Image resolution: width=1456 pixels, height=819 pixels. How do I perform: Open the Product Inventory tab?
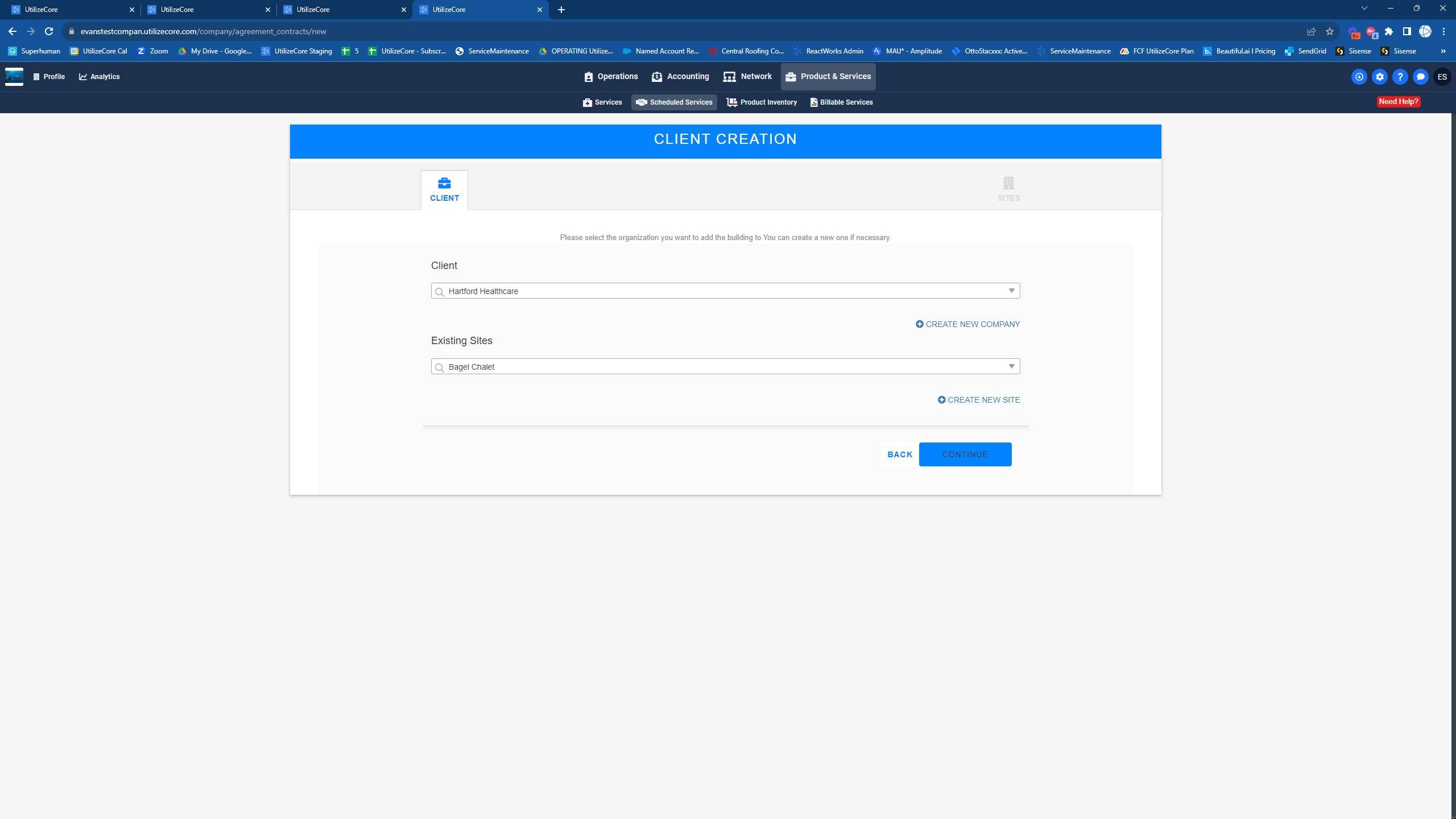762,102
